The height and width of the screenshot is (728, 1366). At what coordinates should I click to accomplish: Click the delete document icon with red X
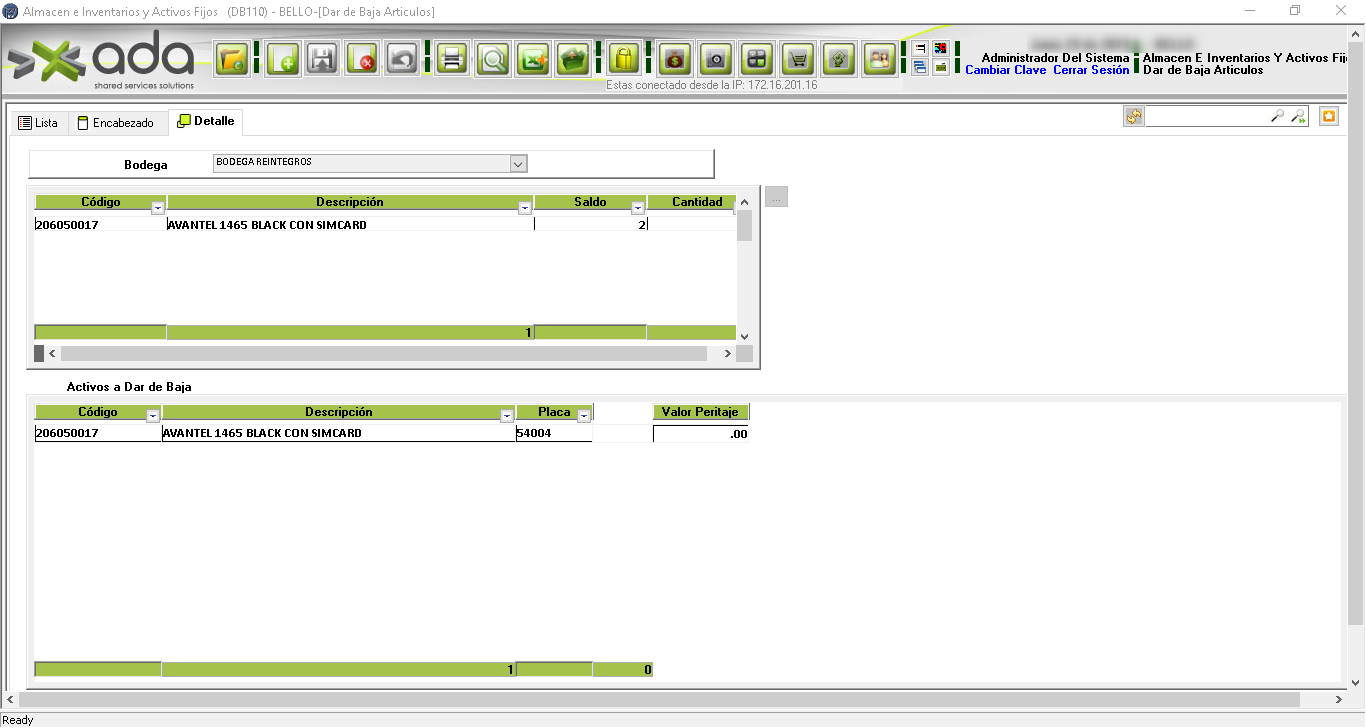tap(362, 59)
